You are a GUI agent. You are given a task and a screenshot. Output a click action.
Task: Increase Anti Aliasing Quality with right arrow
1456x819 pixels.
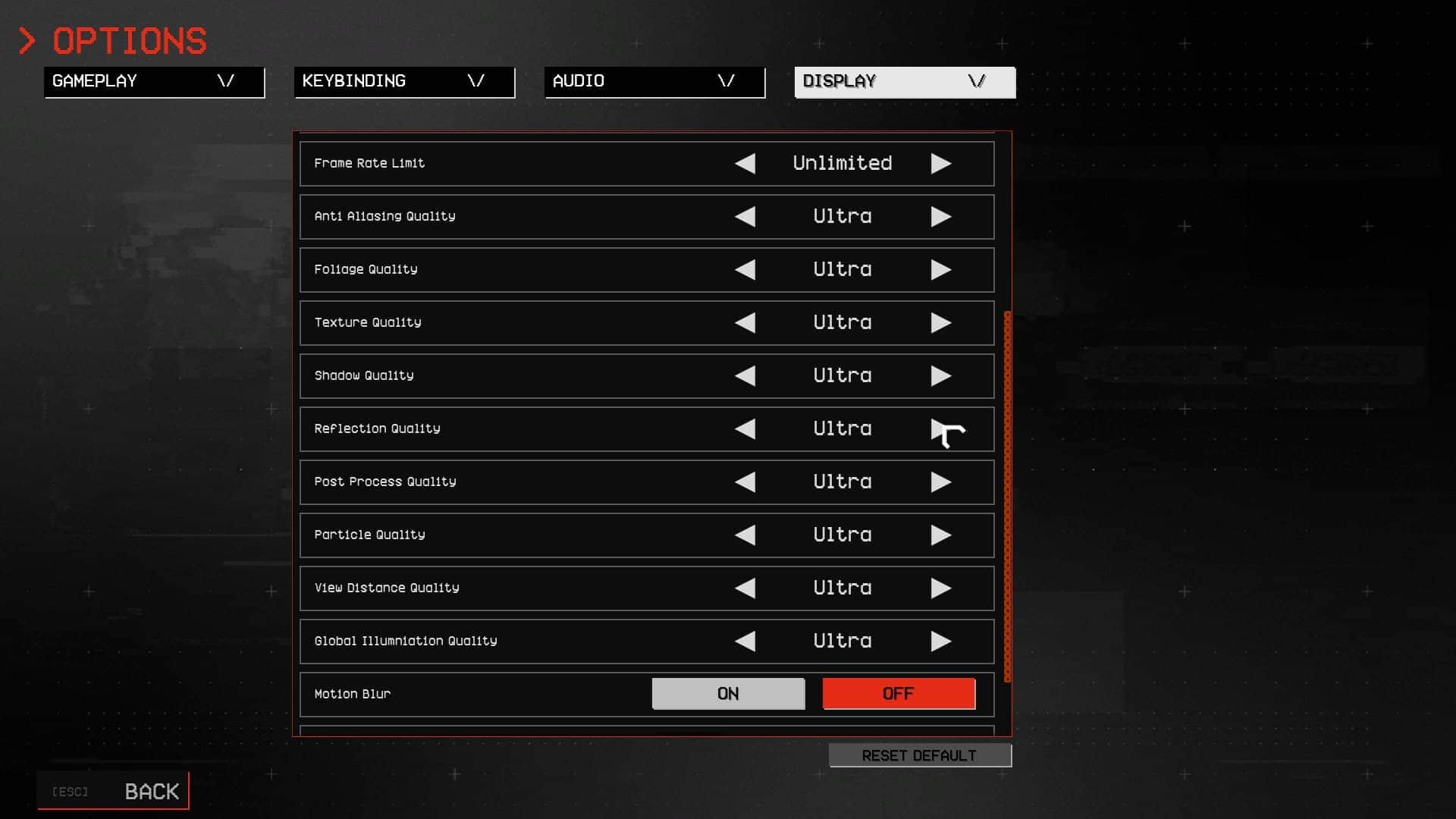[x=941, y=216]
